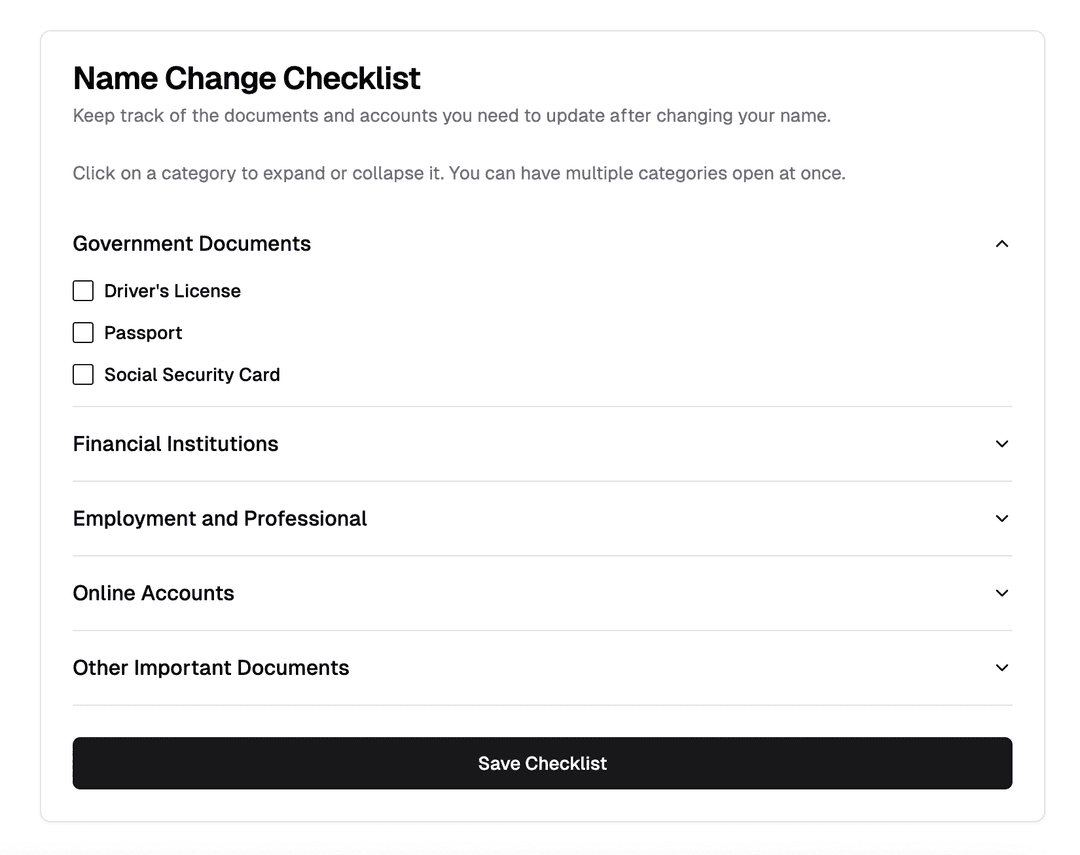
Task: Open the Other Important Documents section title
Action: coord(211,668)
